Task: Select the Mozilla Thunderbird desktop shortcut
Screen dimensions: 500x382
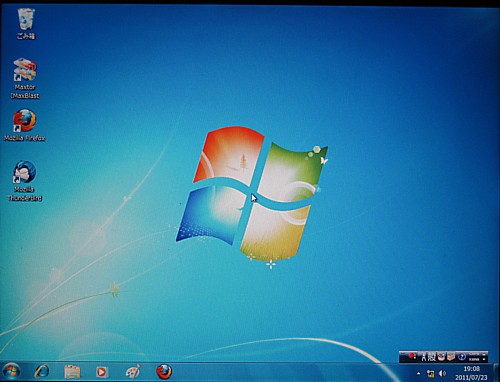Action: (x=25, y=181)
